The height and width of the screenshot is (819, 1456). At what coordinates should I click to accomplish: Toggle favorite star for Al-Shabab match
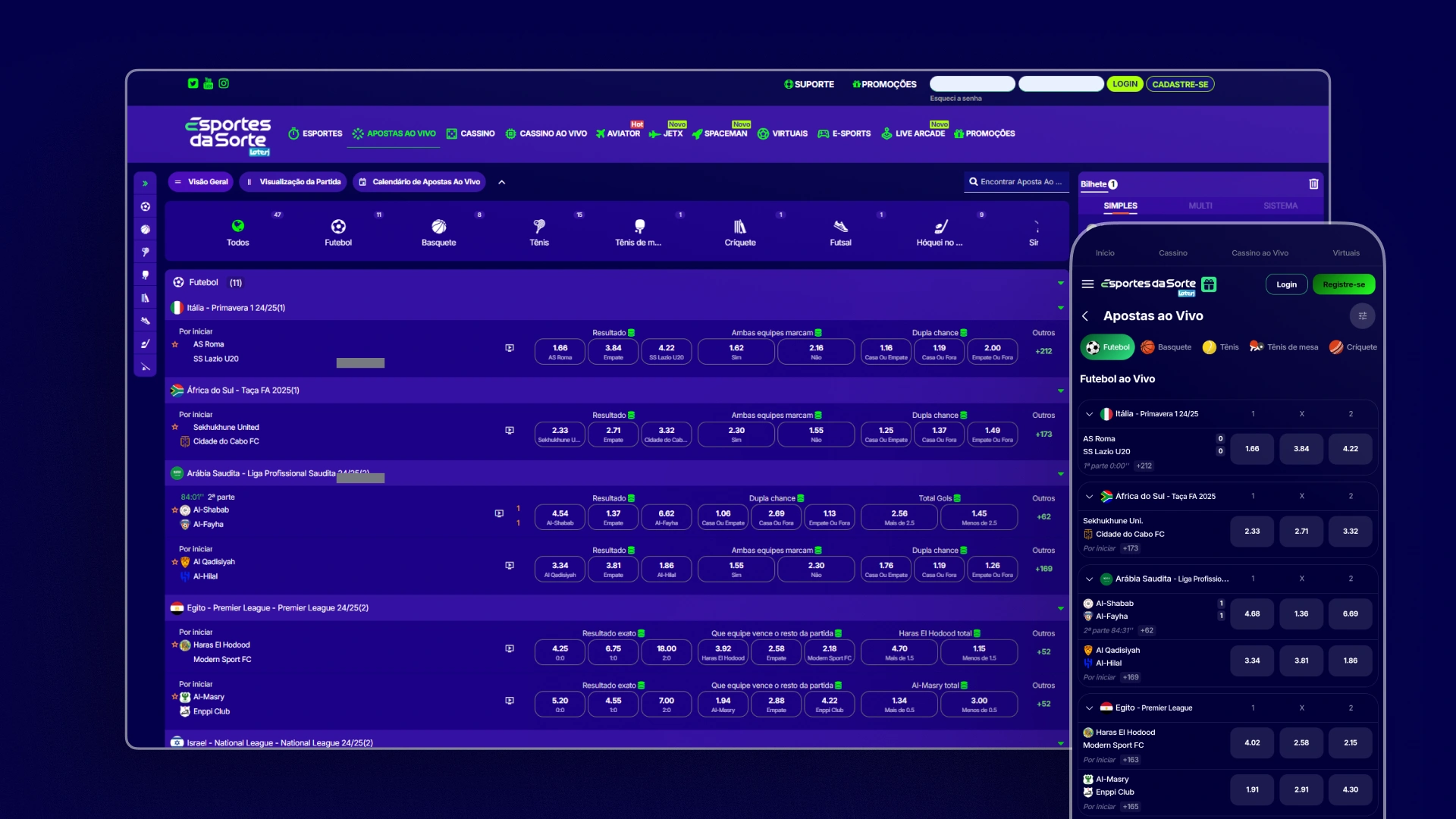175,510
